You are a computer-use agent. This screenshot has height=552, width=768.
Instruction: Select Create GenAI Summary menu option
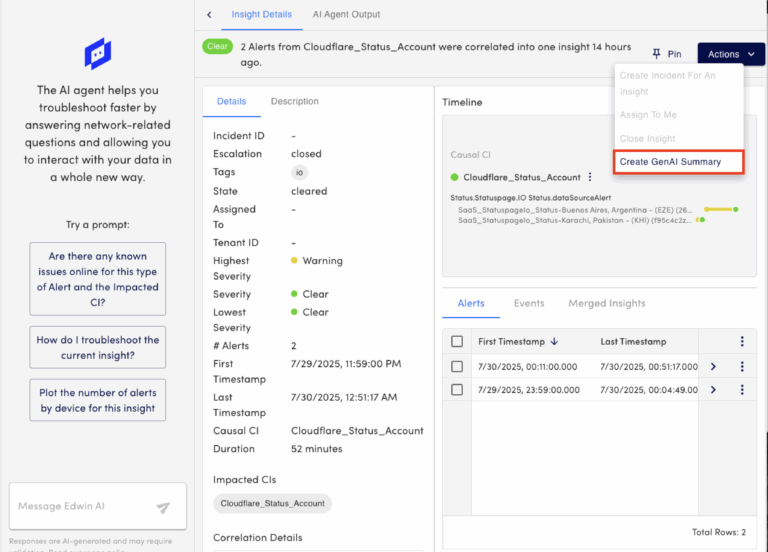(678, 162)
